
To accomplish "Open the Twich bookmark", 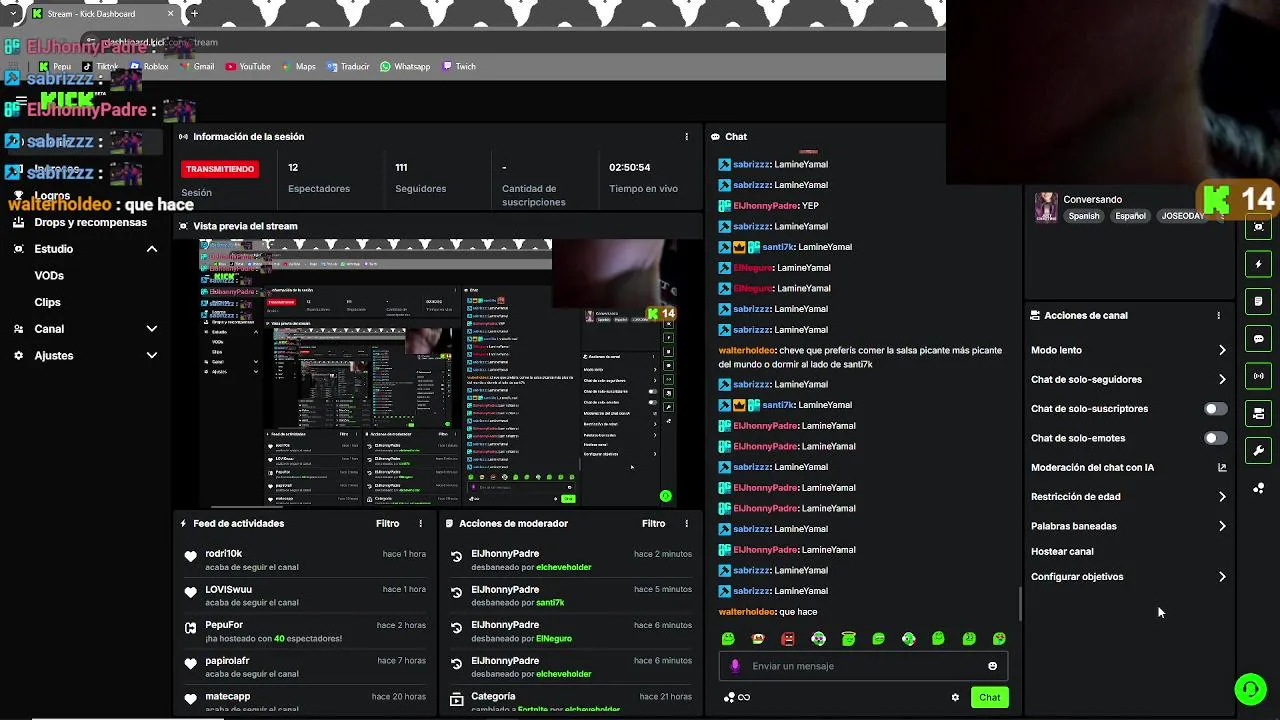I will click(x=459, y=66).
